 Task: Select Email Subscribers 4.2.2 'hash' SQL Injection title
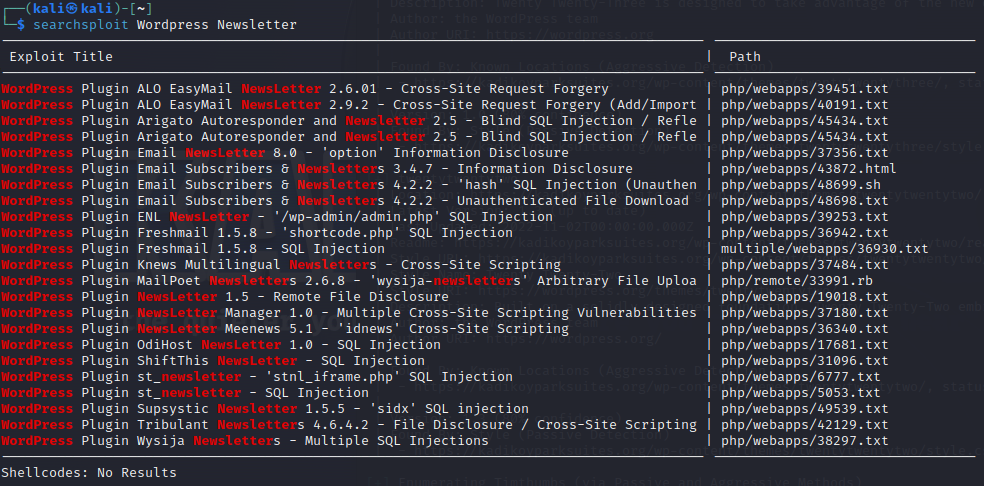pyautogui.click(x=349, y=185)
